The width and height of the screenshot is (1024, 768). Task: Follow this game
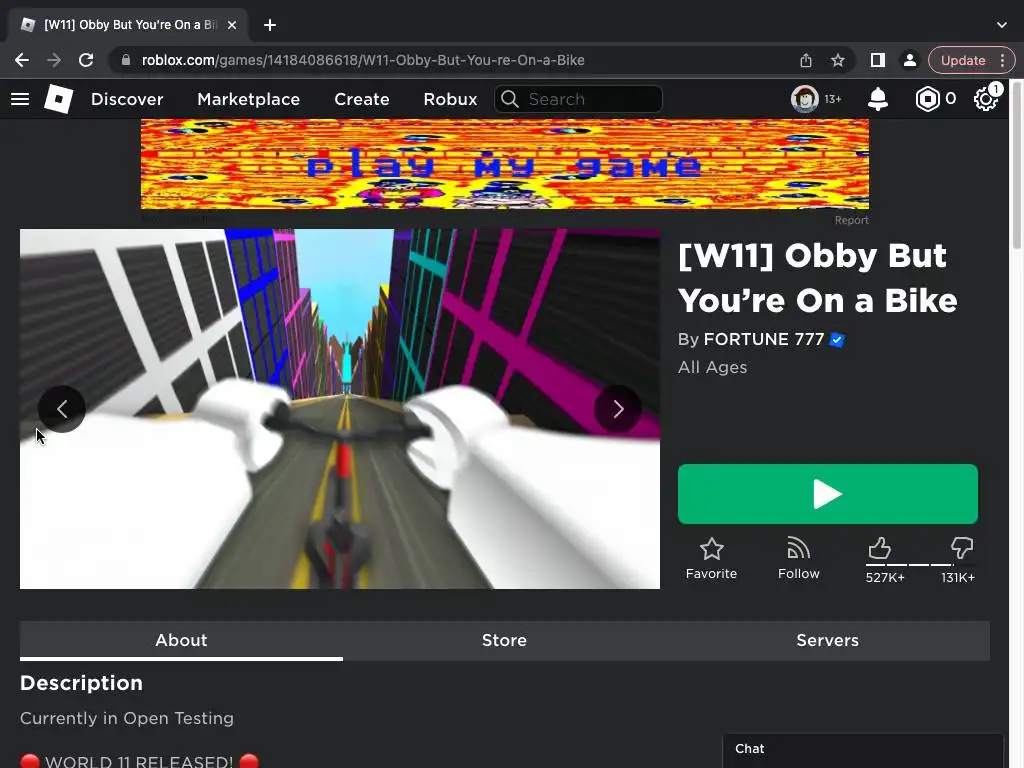(798, 558)
